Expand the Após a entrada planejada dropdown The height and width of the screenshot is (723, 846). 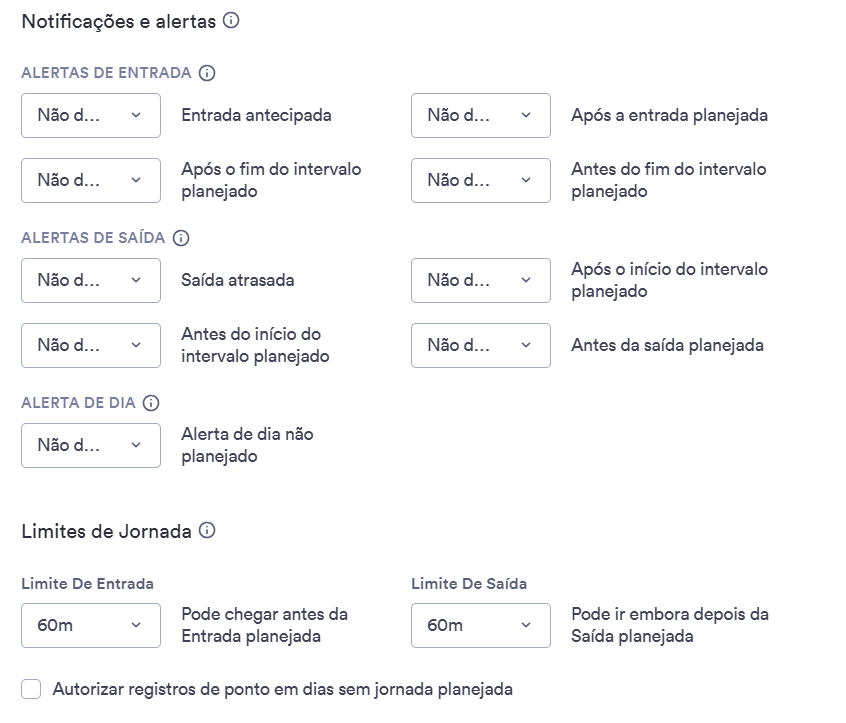481,115
